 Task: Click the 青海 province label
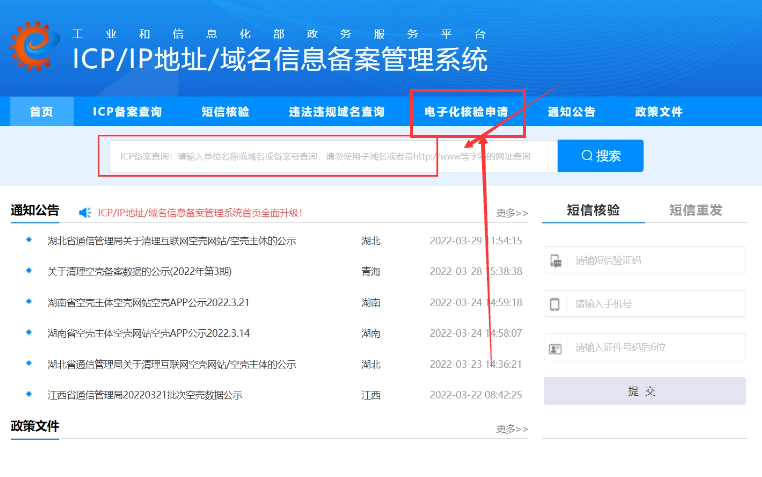371,272
